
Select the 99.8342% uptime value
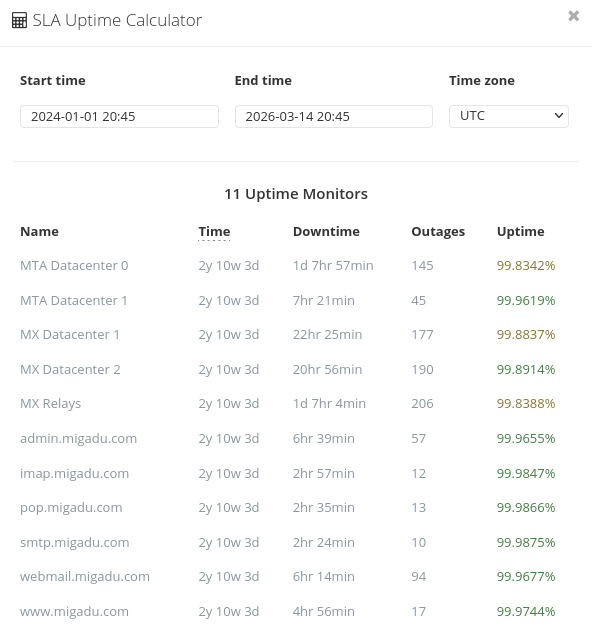coord(526,266)
